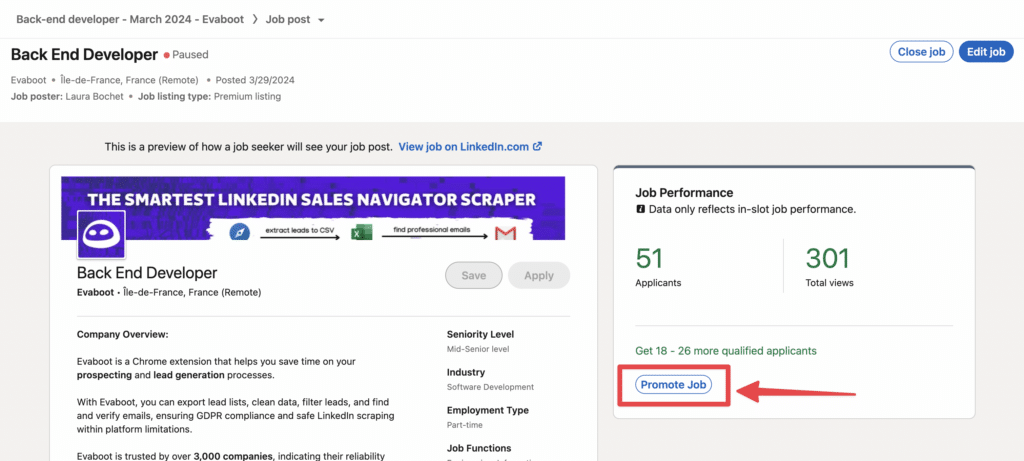Open the Back-end developer March 2024 breadcrumb
The height and width of the screenshot is (461, 1024).
coord(131,19)
